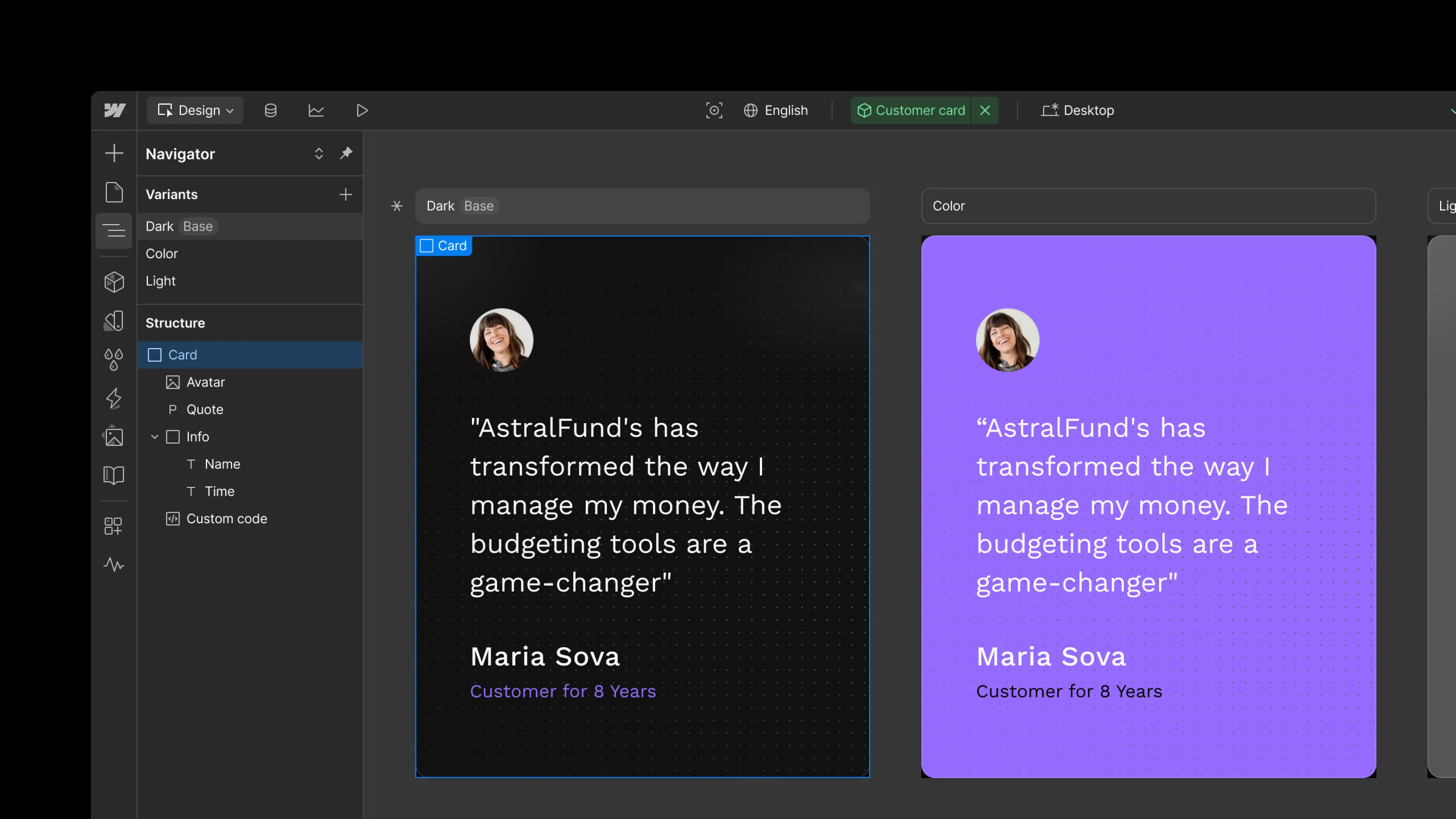
Task: Click the quote text in dark card
Action: (626, 505)
